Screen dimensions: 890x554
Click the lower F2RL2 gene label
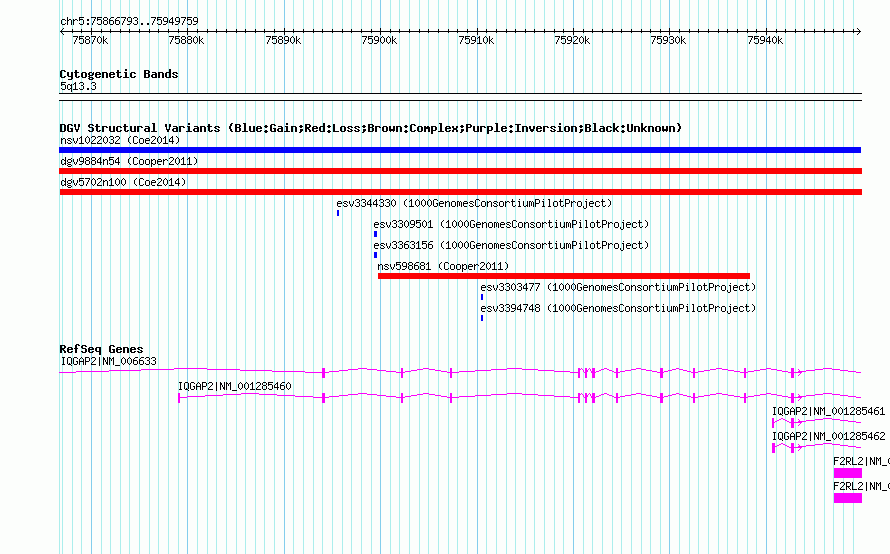click(861, 486)
